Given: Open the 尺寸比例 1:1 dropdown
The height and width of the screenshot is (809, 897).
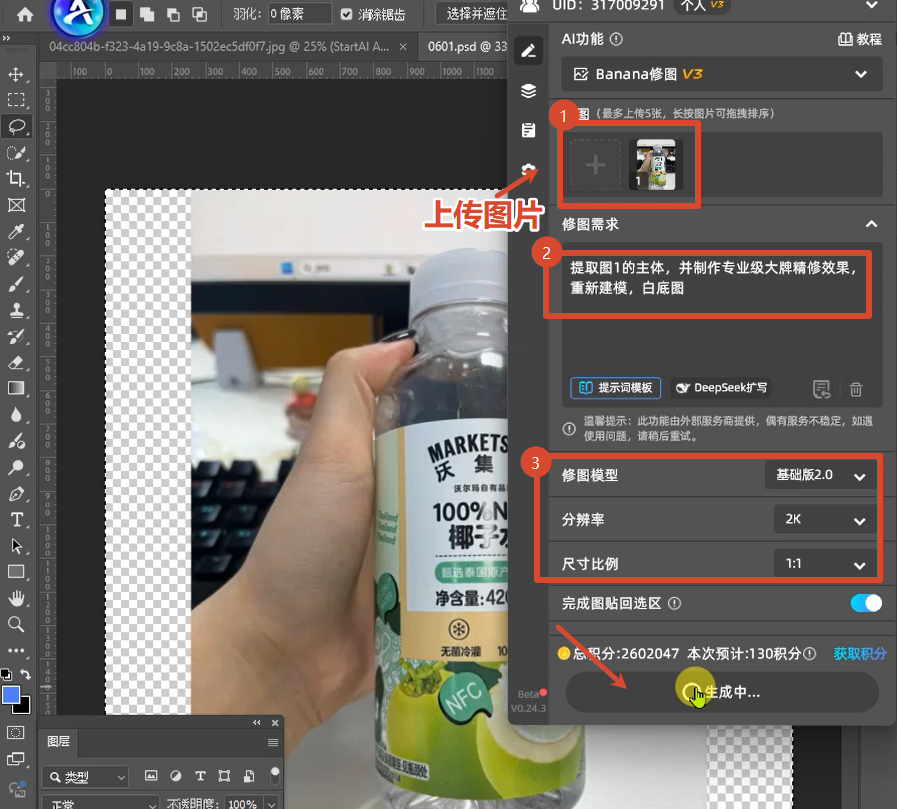Looking at the screenshot, I should [825, 564].
